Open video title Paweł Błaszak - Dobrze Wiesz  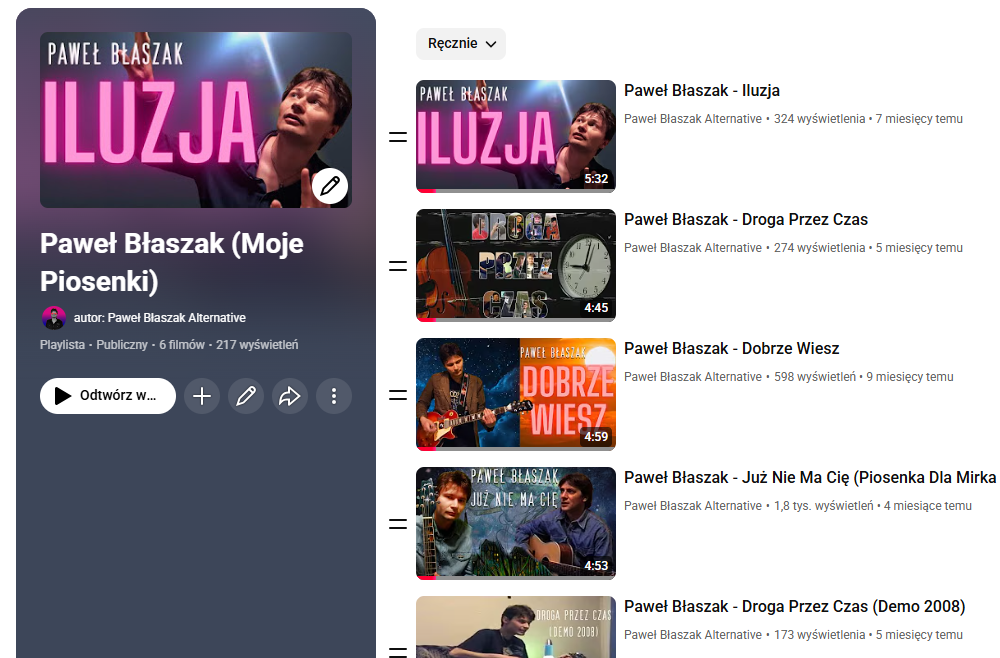point(731,349)
